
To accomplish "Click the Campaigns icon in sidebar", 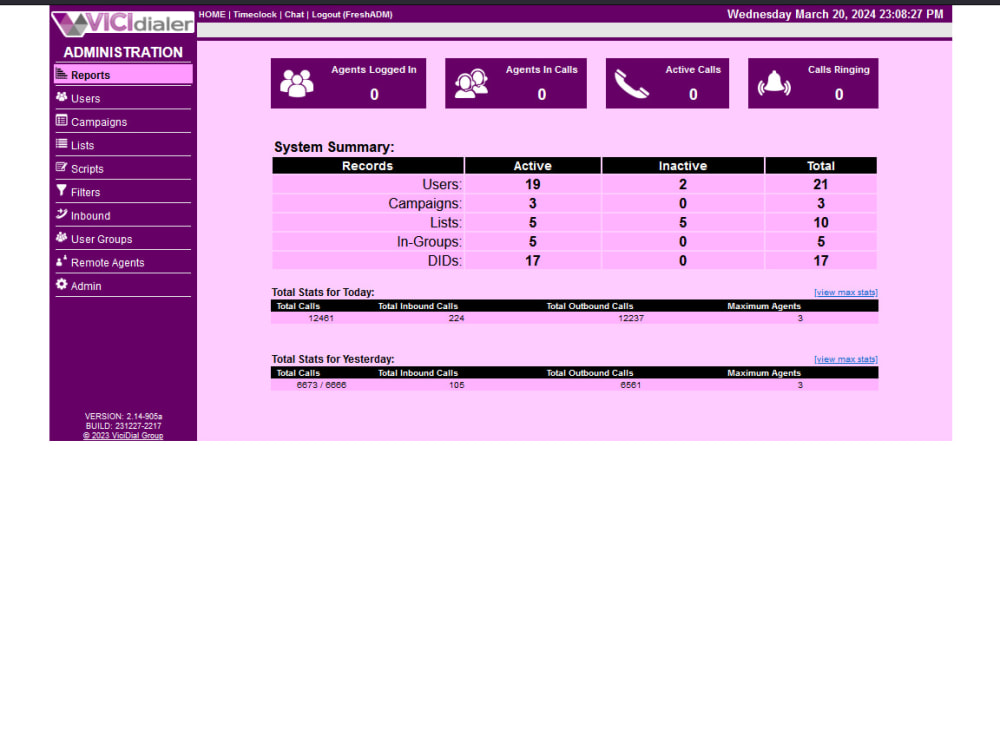I will 61,121.
